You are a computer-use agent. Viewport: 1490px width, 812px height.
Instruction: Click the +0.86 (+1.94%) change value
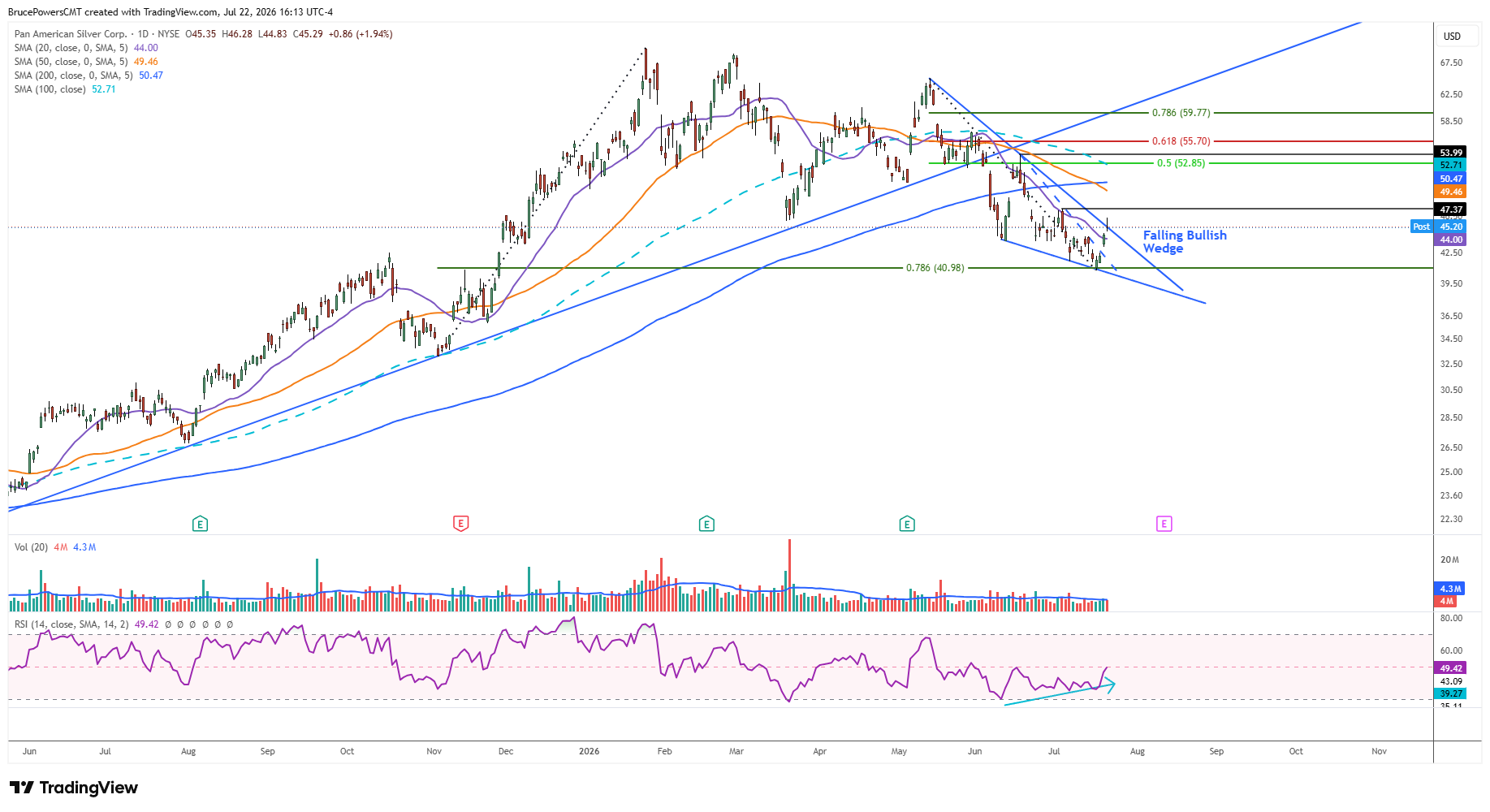pos(361,34)
